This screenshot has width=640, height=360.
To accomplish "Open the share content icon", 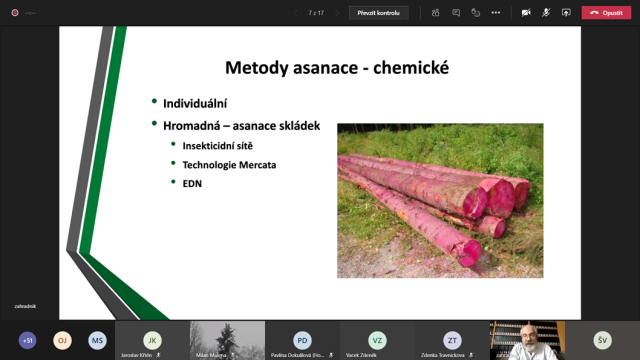I will (566, 13).
